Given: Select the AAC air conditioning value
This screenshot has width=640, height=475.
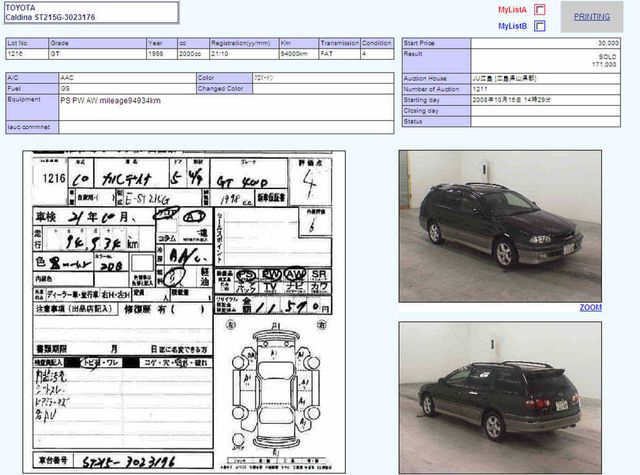Looking at the screenshot, I should 127,78.
